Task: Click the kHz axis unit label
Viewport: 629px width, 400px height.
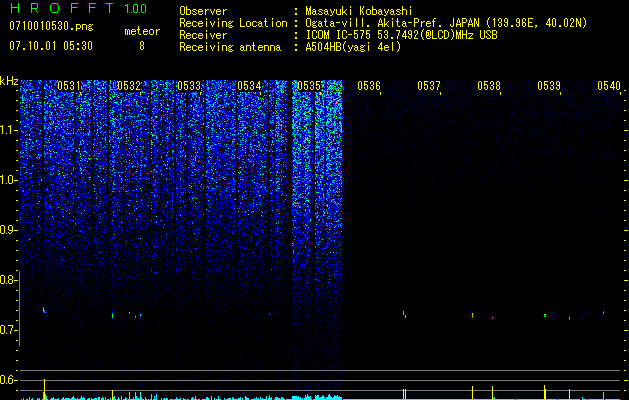Action: (x=9, y=81)
